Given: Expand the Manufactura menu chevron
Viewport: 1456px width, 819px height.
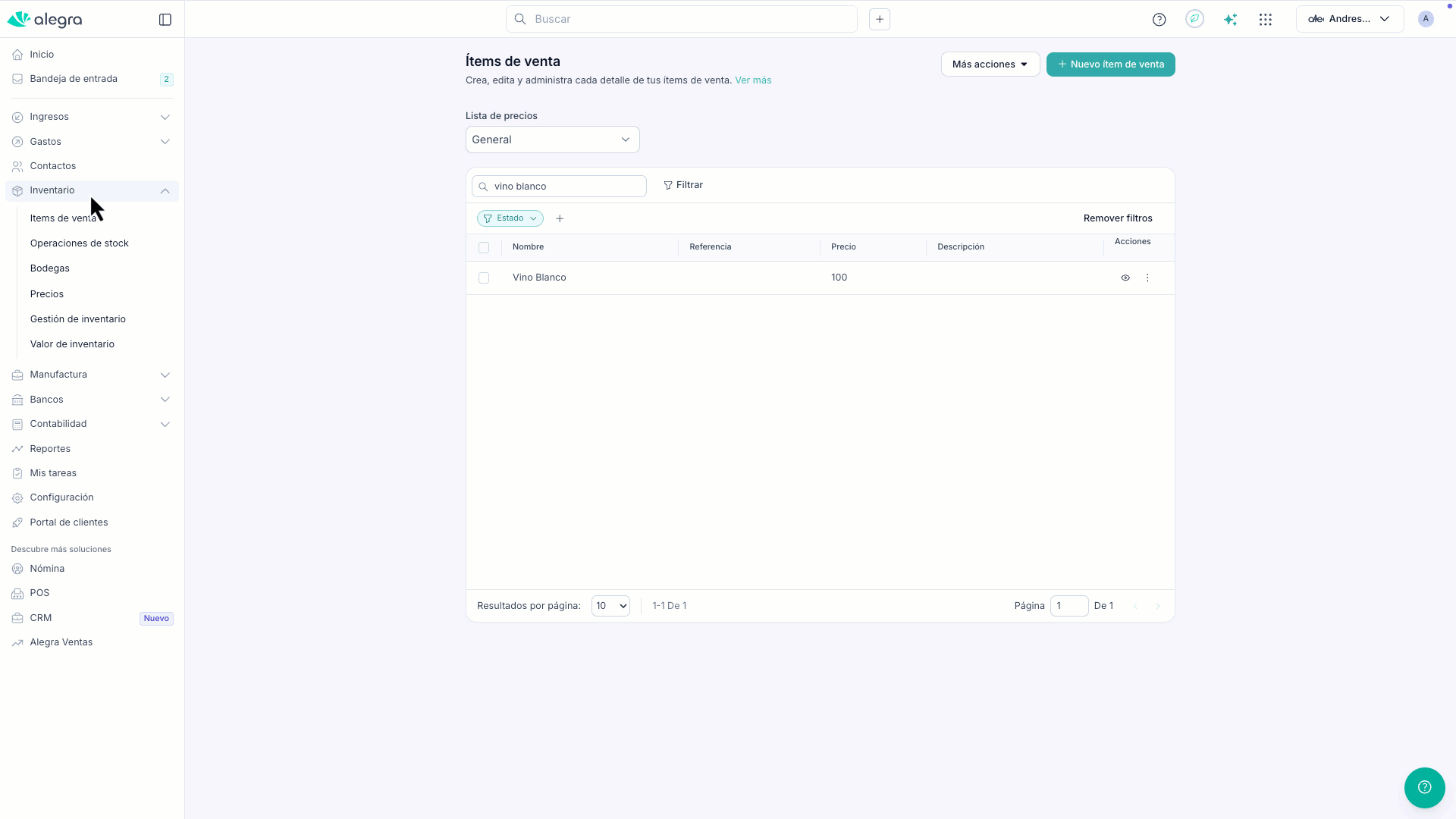Looking at the screenshot, I should [x=165, y=375].
